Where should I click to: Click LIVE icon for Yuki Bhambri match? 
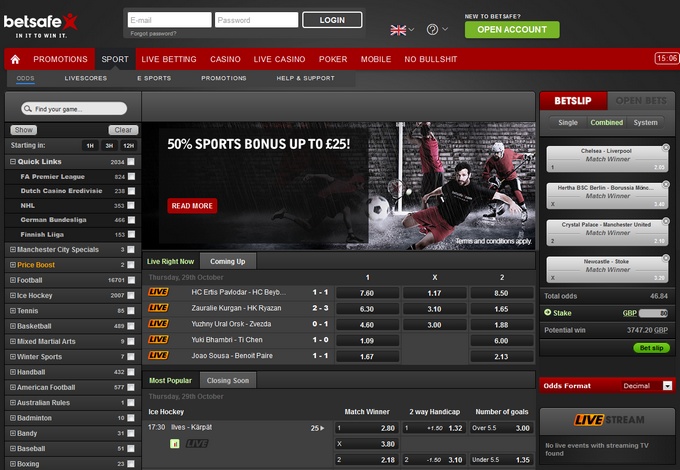tap(158, 339)
